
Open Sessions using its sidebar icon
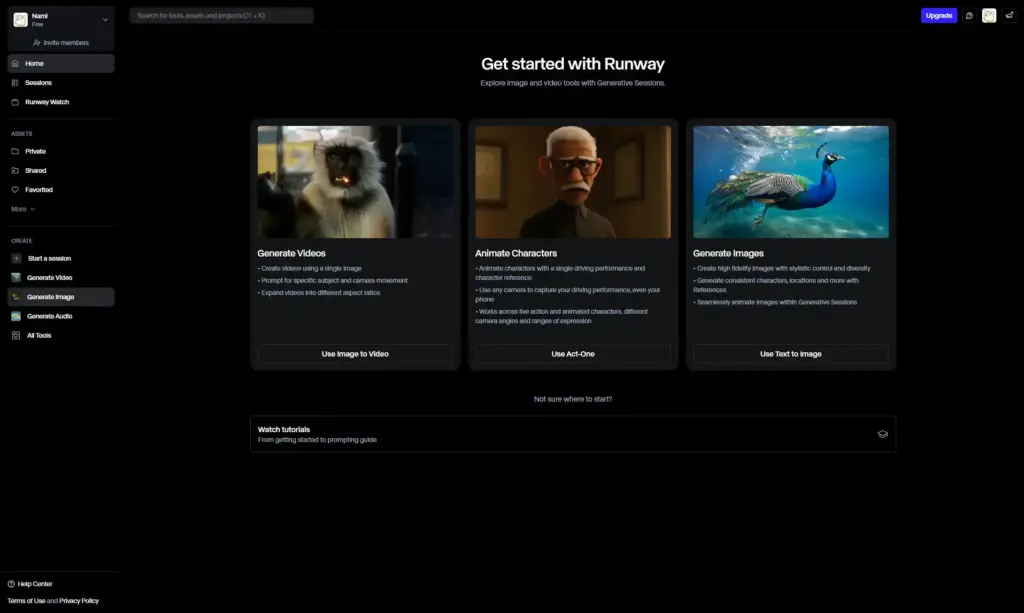(x=15, y=83)
